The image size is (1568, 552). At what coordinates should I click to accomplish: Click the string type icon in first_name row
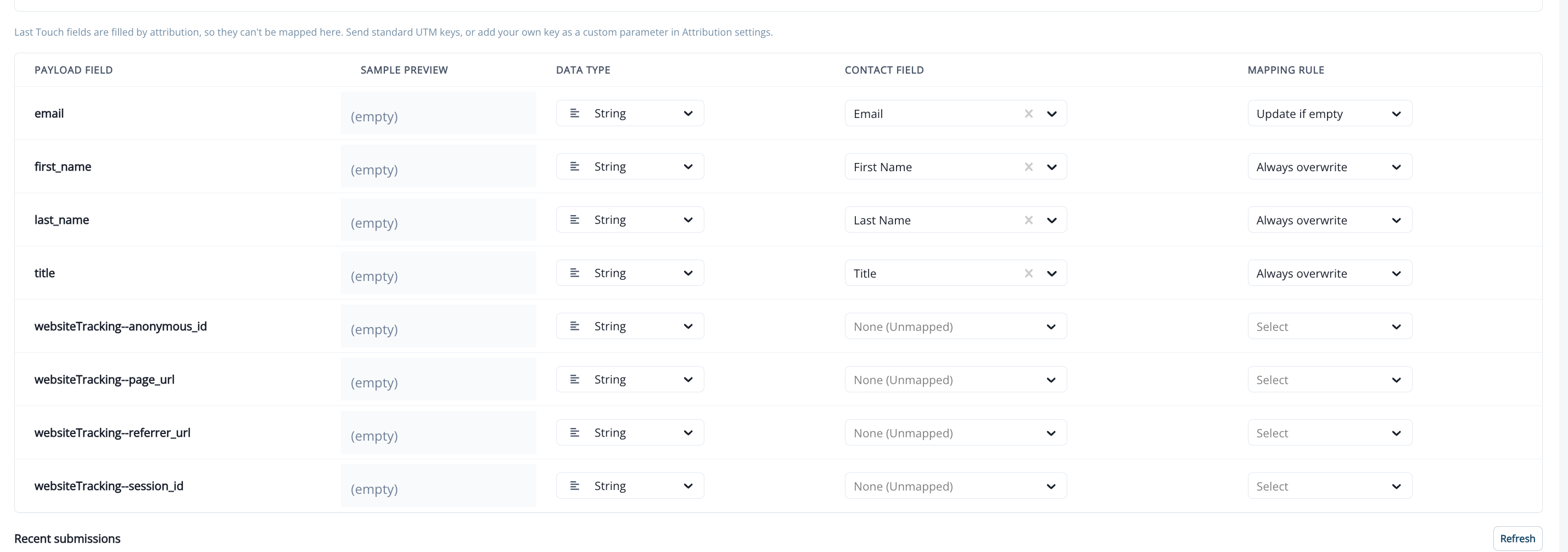[574, 166]
